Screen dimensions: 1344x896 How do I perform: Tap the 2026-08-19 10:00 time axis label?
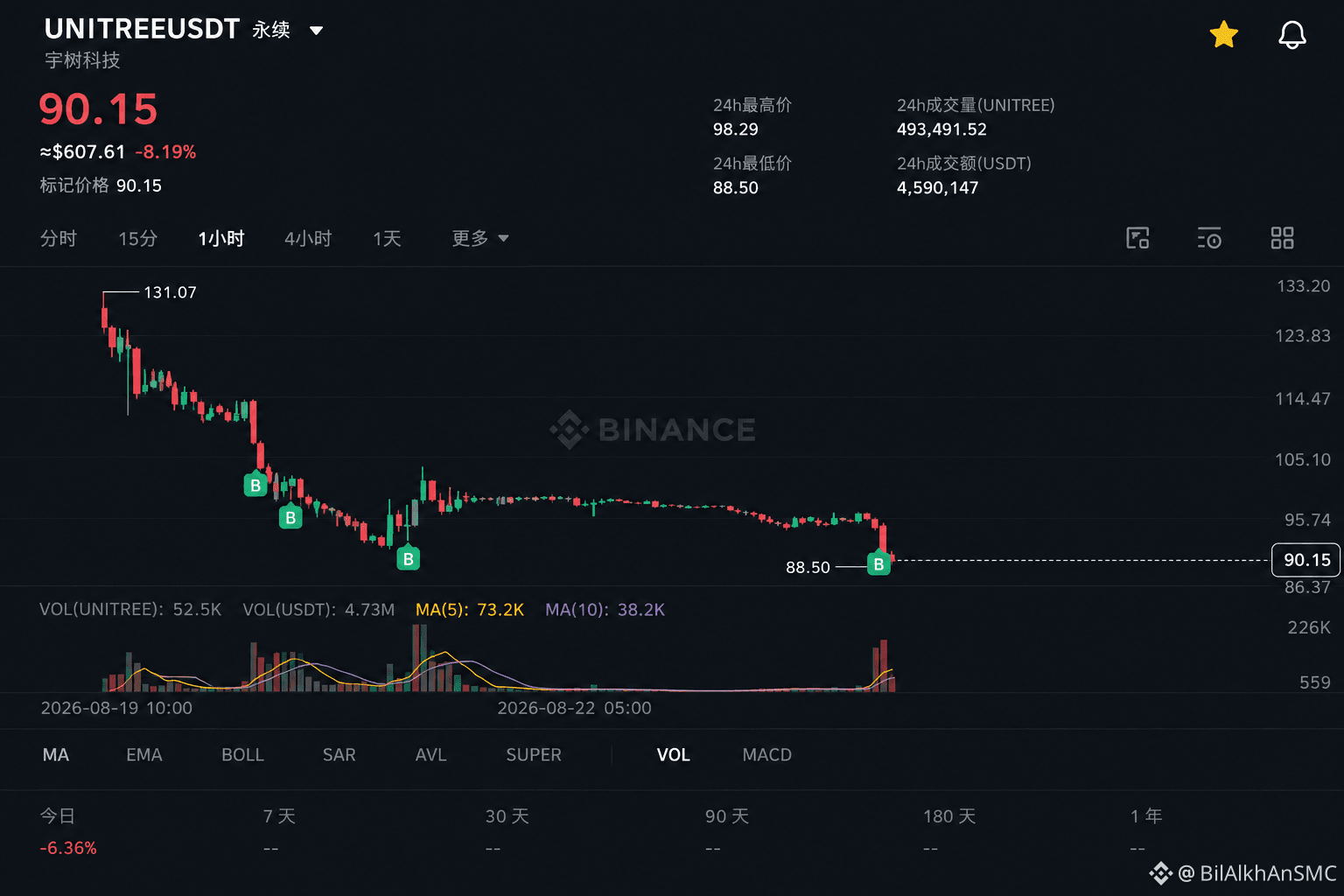point(116,708)
